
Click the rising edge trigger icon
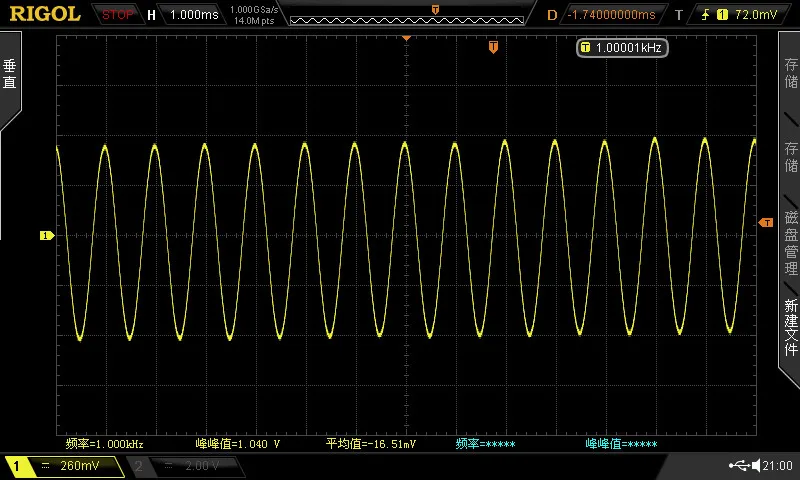pos(705,15)
